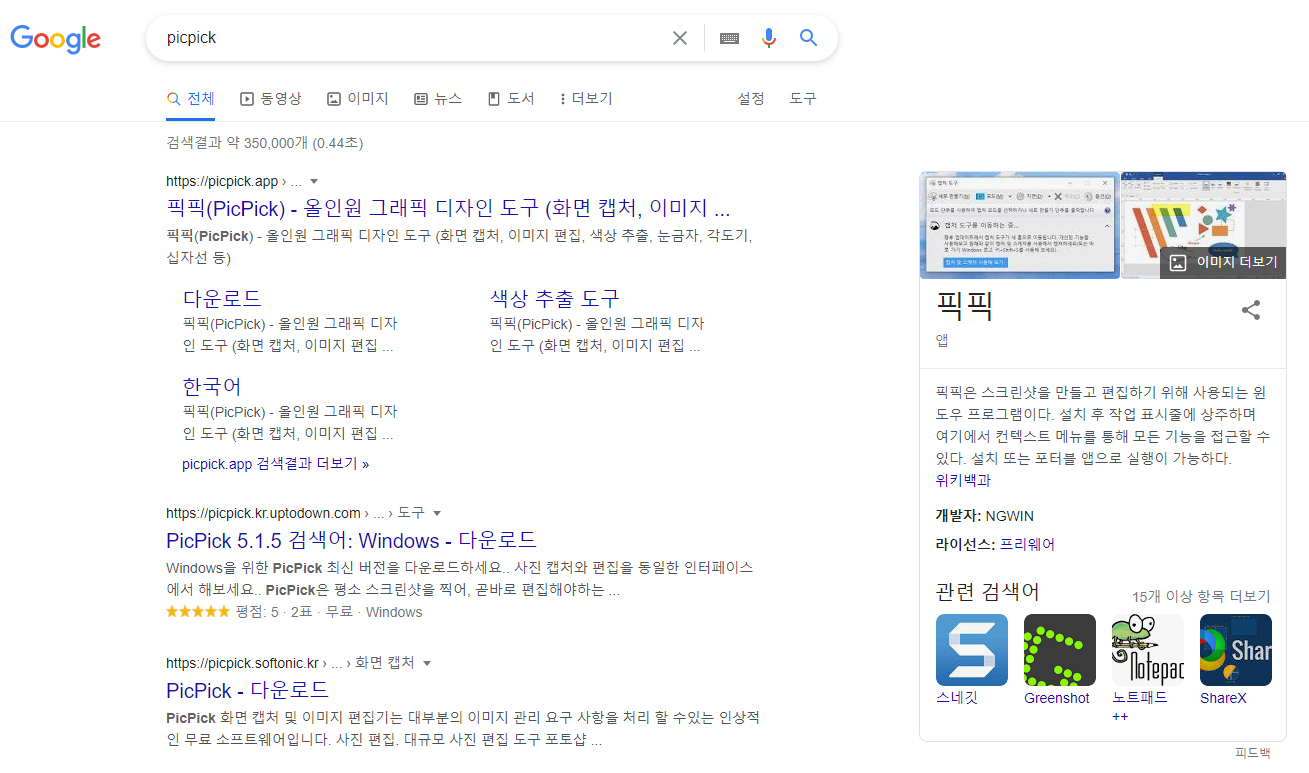This screenshot has width=1309, height=773.
Task: Open the 스네깃 app icon
Action: (x=972, y=650)
